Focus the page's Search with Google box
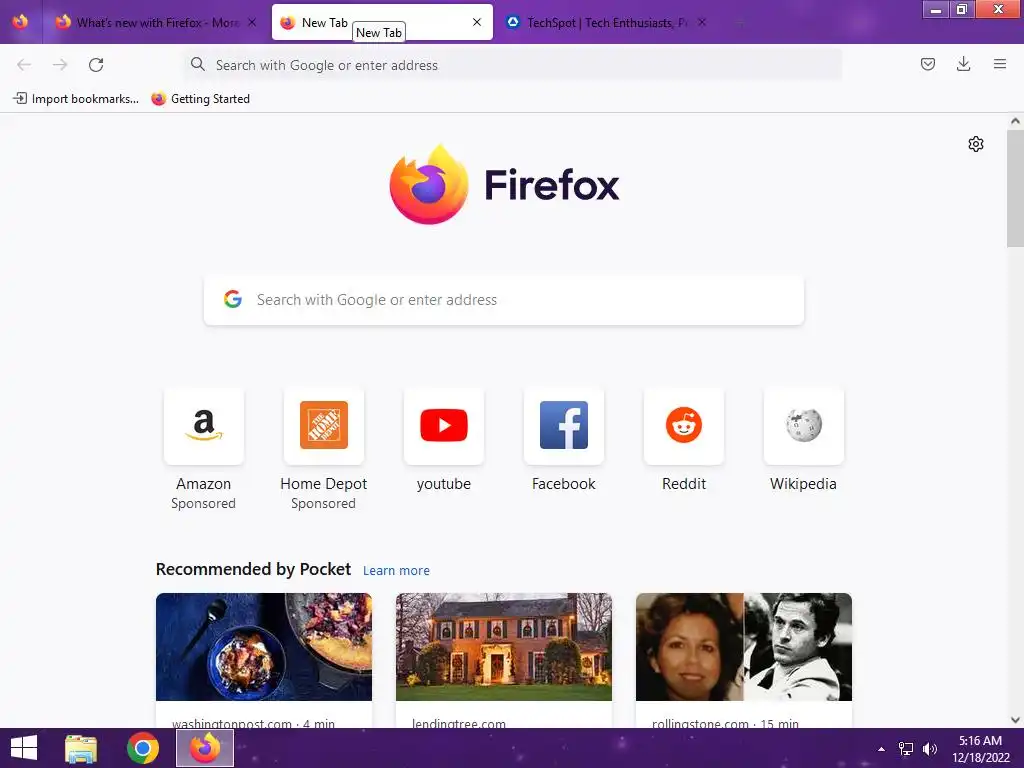Image resolution: width=1024 pixels, height=768 pixels. coord(504,300)
